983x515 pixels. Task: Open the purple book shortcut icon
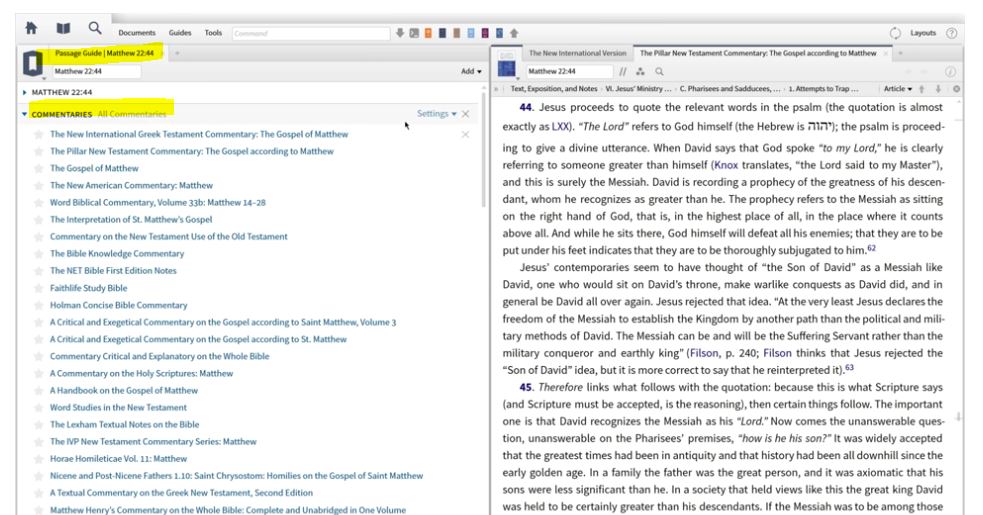pos(485,33)
